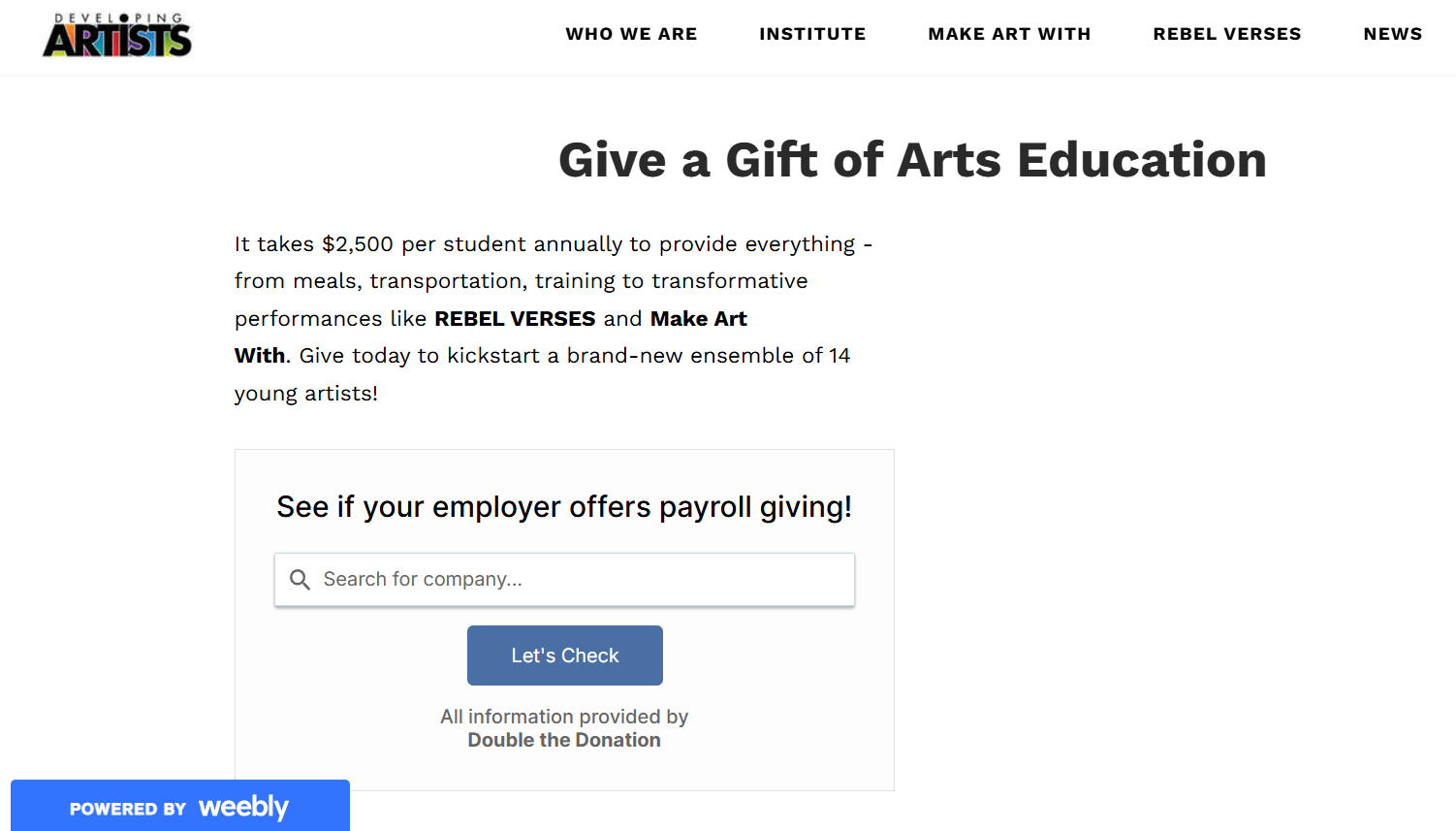Open the INSTITUTE menu item

(x=812, y=33)
